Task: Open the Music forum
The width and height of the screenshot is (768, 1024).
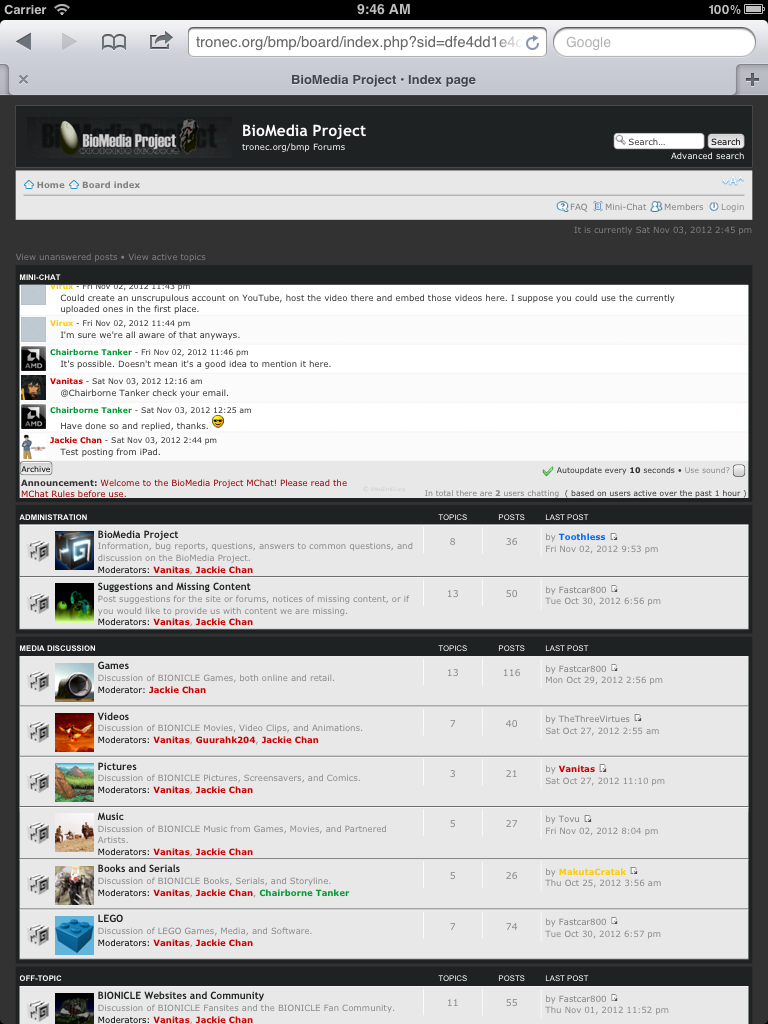Action: pos(111,816)
